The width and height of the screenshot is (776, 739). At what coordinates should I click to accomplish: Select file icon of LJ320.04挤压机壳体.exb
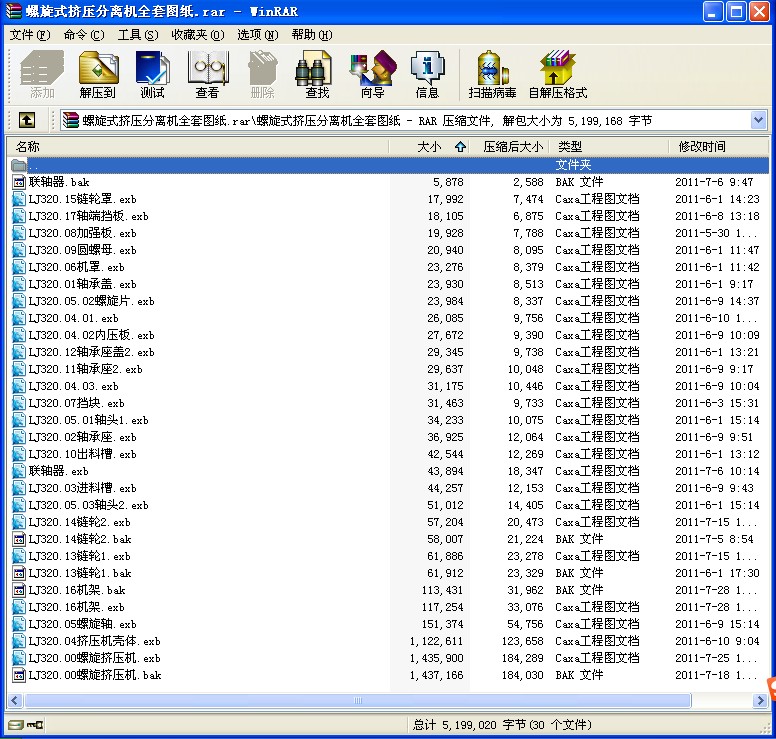(x=19, y=641)
